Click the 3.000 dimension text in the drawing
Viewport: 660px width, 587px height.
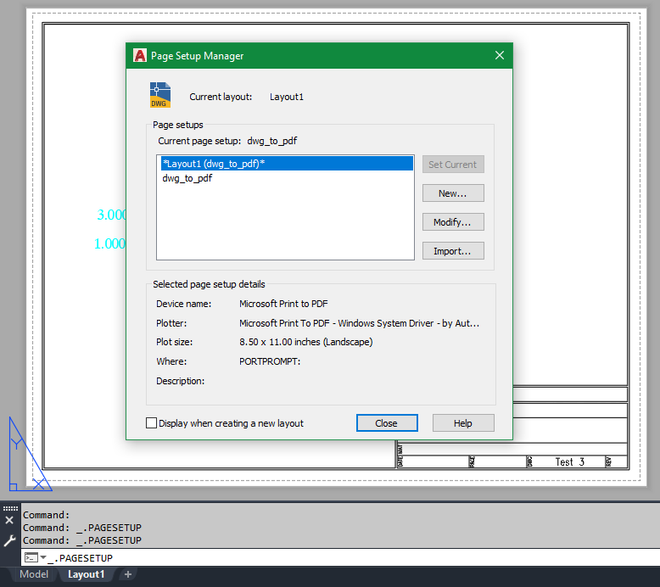pyautogui.click(x=112, y=215)
